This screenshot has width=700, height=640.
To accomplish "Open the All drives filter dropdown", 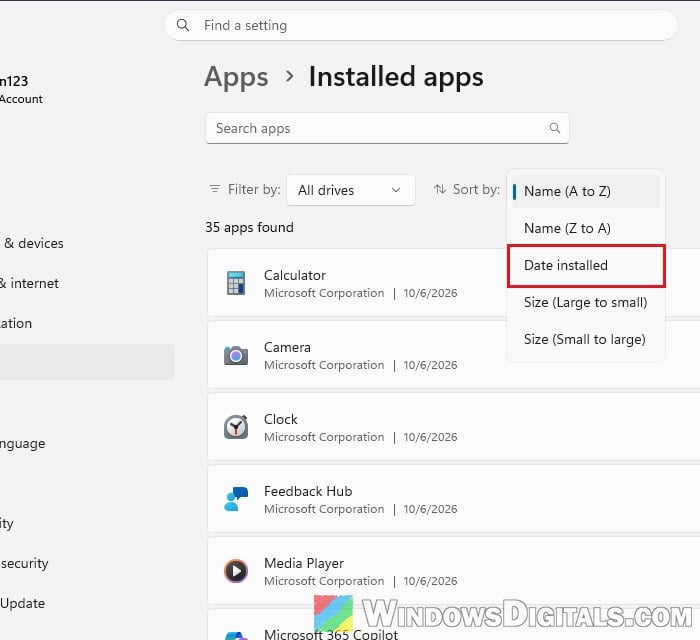I will [x=350, y=190].
